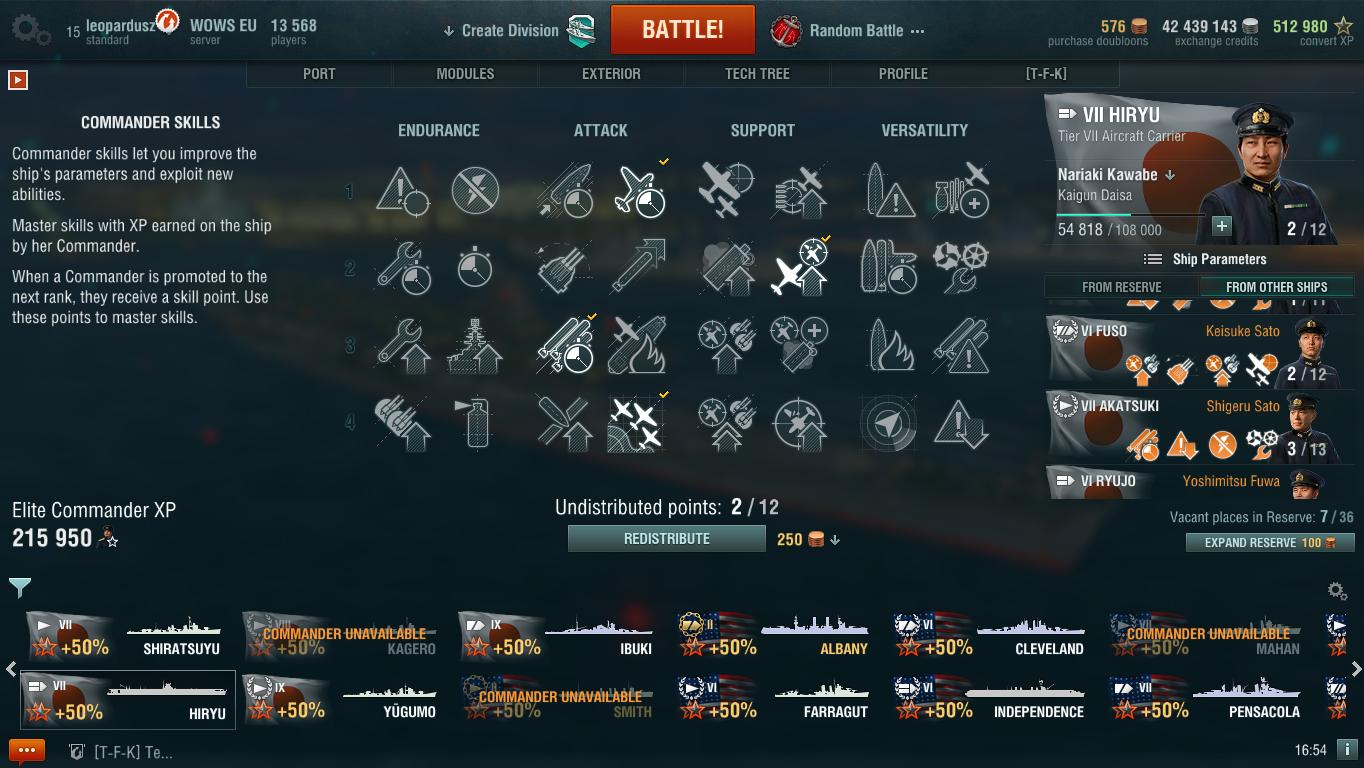Select the FROM RESERVE tab
Image resolution: width=1364 pixels, height=768 pixels.
1122,287
